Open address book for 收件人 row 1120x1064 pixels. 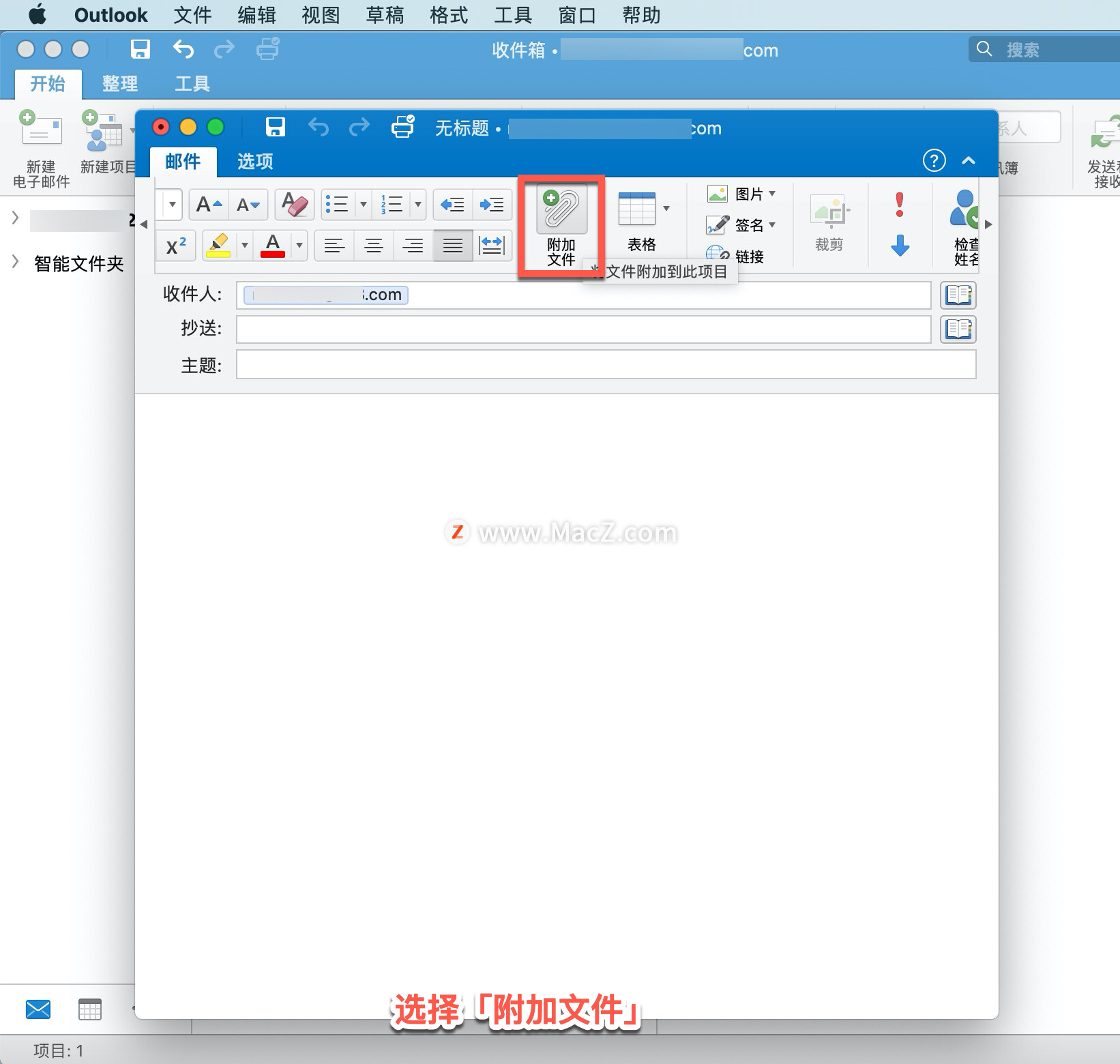click(958, 295)
